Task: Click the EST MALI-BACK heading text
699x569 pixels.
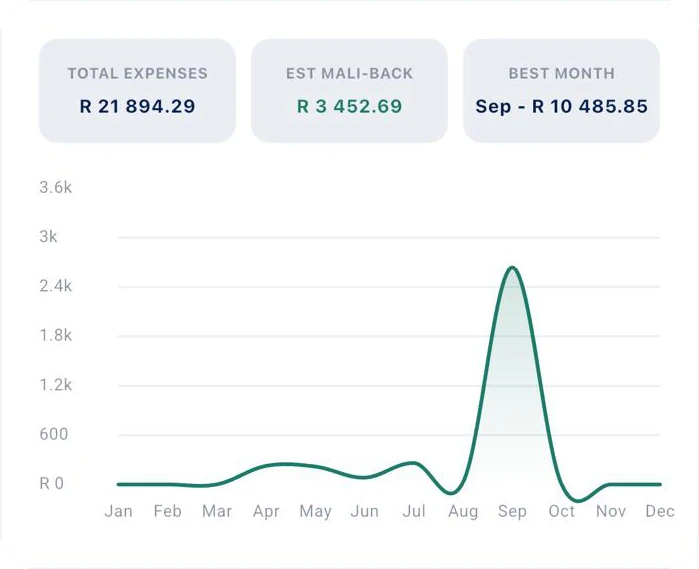Action: click(350, 74)
